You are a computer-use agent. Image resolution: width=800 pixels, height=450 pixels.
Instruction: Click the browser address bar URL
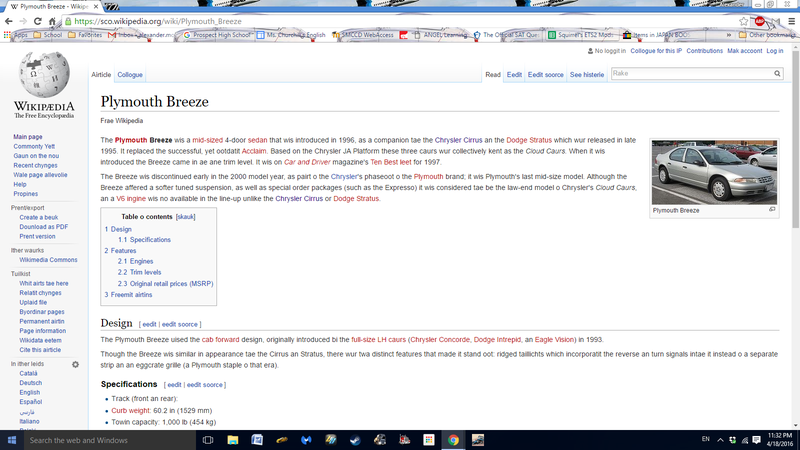coord(158,21)
